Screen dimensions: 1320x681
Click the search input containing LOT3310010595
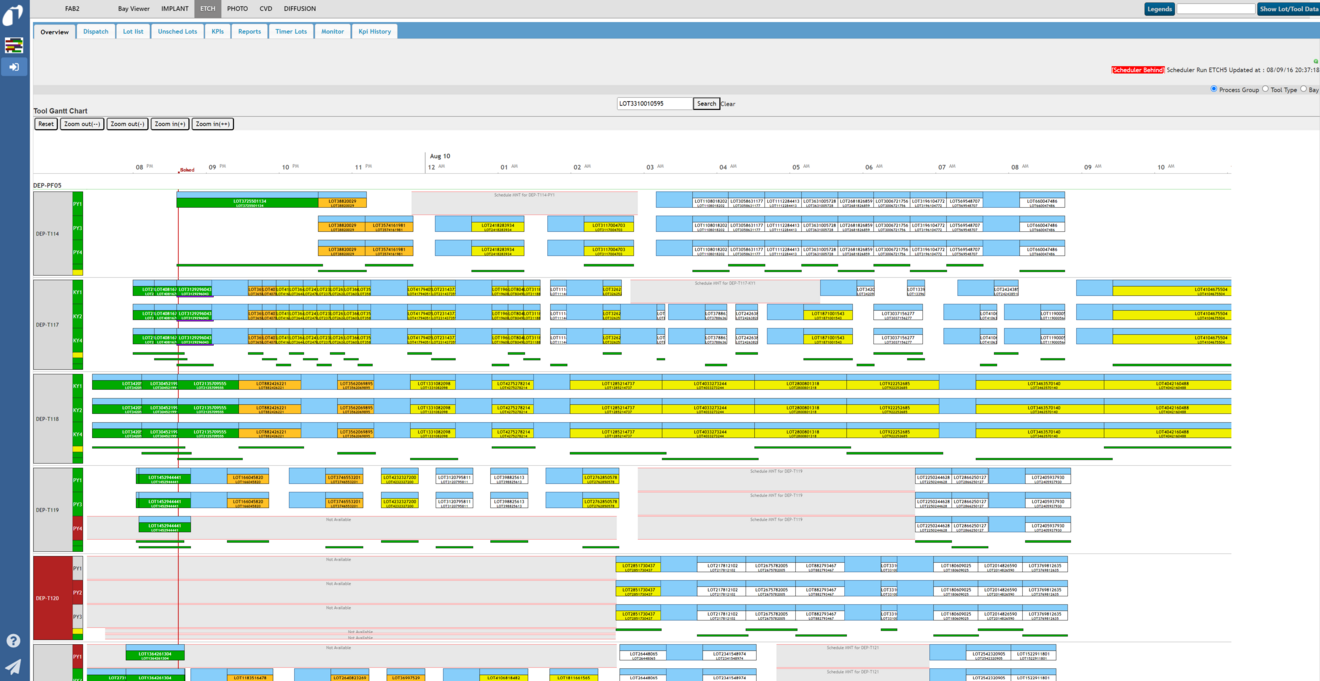point(653,103)
